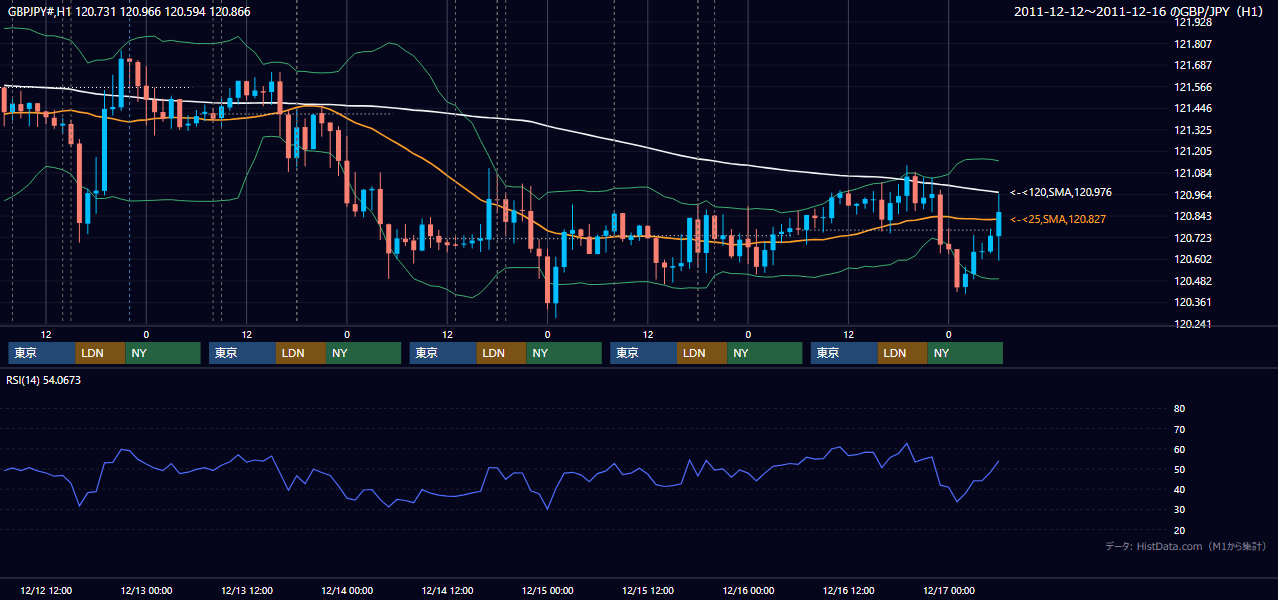Select the 12/16 12:00 time axis label

click(x=849, y=590)
